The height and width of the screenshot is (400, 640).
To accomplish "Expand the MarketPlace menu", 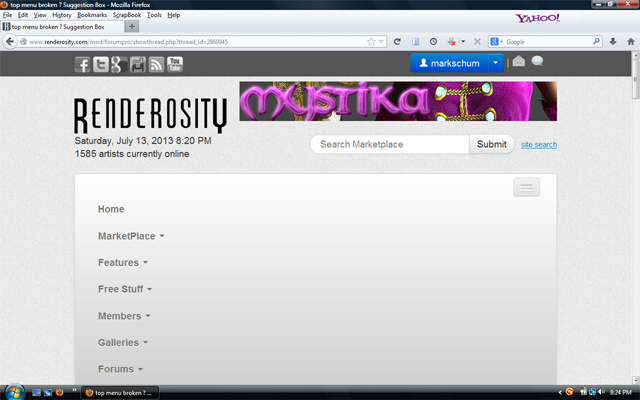I will [131, 236].
